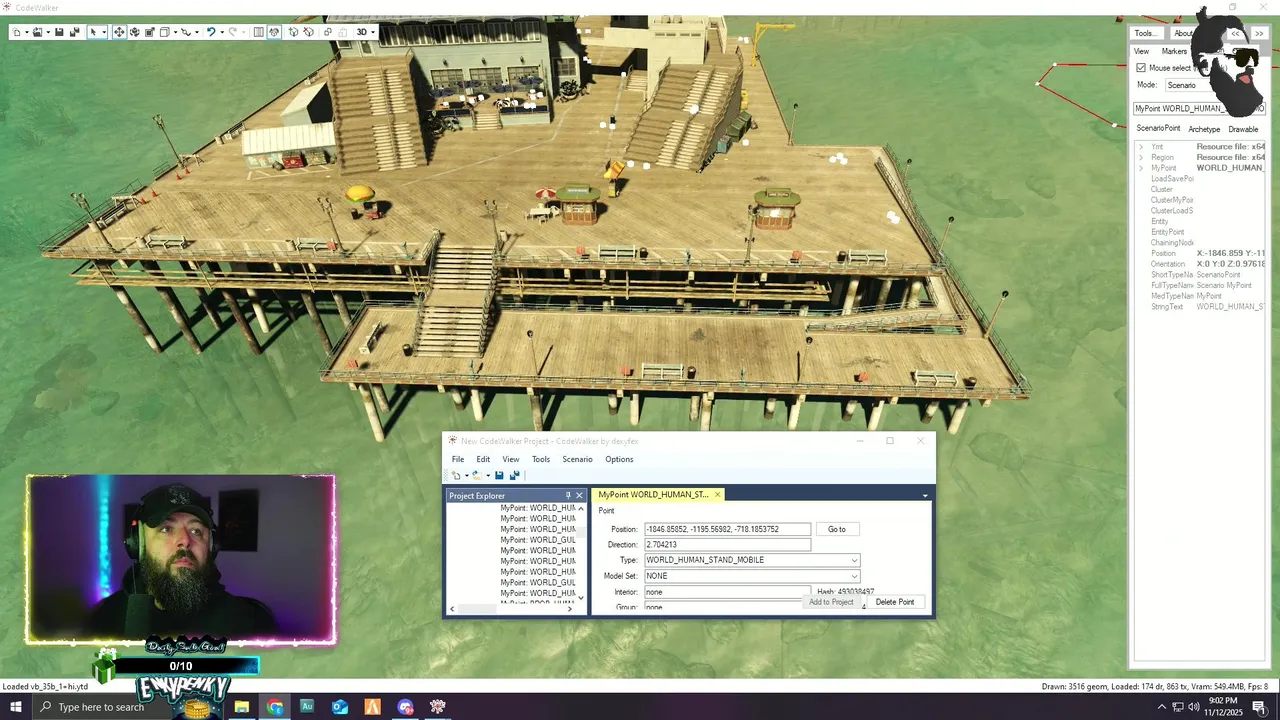The height and width of the screenshot is (720, 1280).
Task: Click Project Explorer scroll down arrow
Action: (581, 598)
